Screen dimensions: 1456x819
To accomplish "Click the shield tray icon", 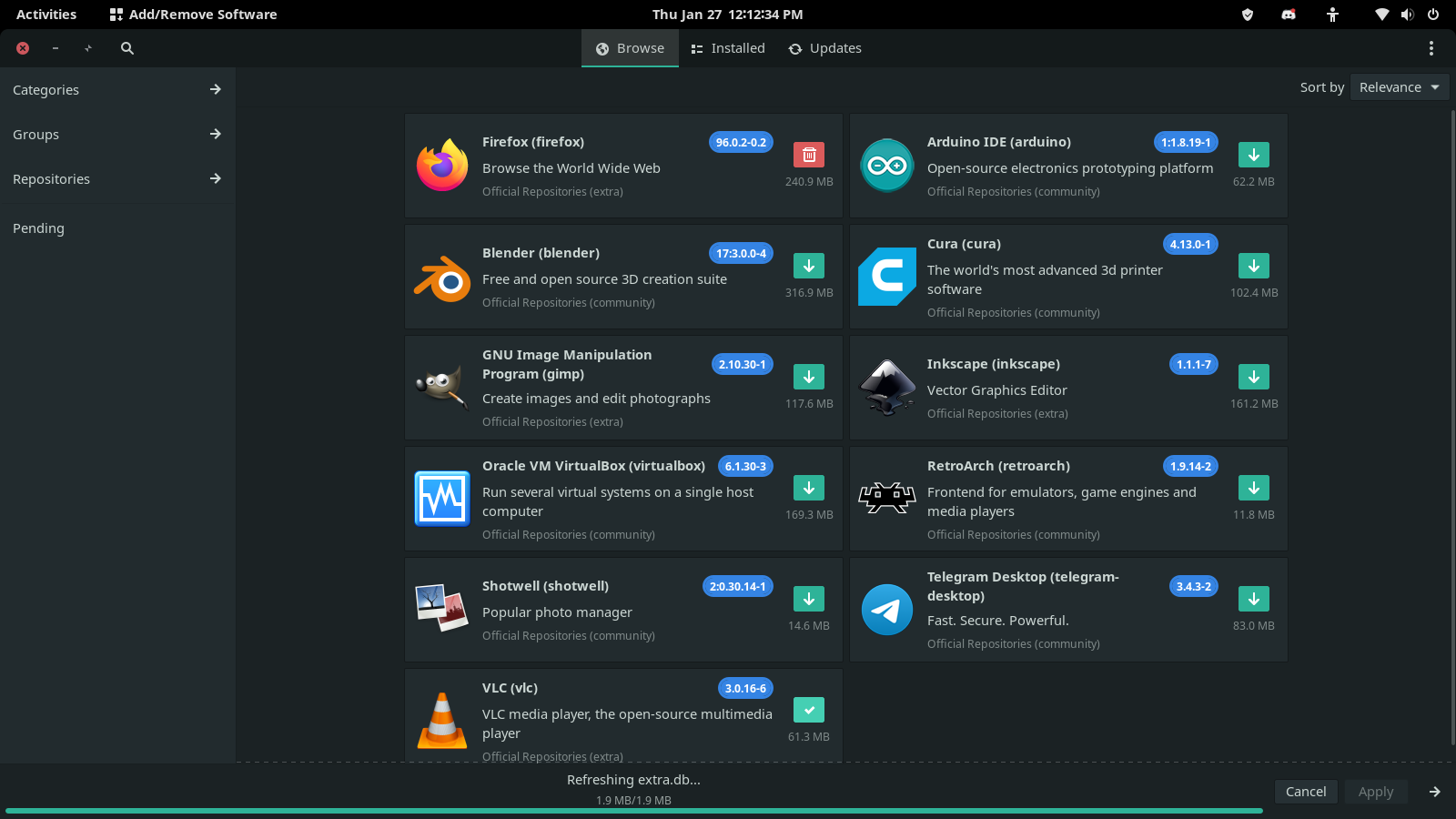I will tap(1248, 15).
